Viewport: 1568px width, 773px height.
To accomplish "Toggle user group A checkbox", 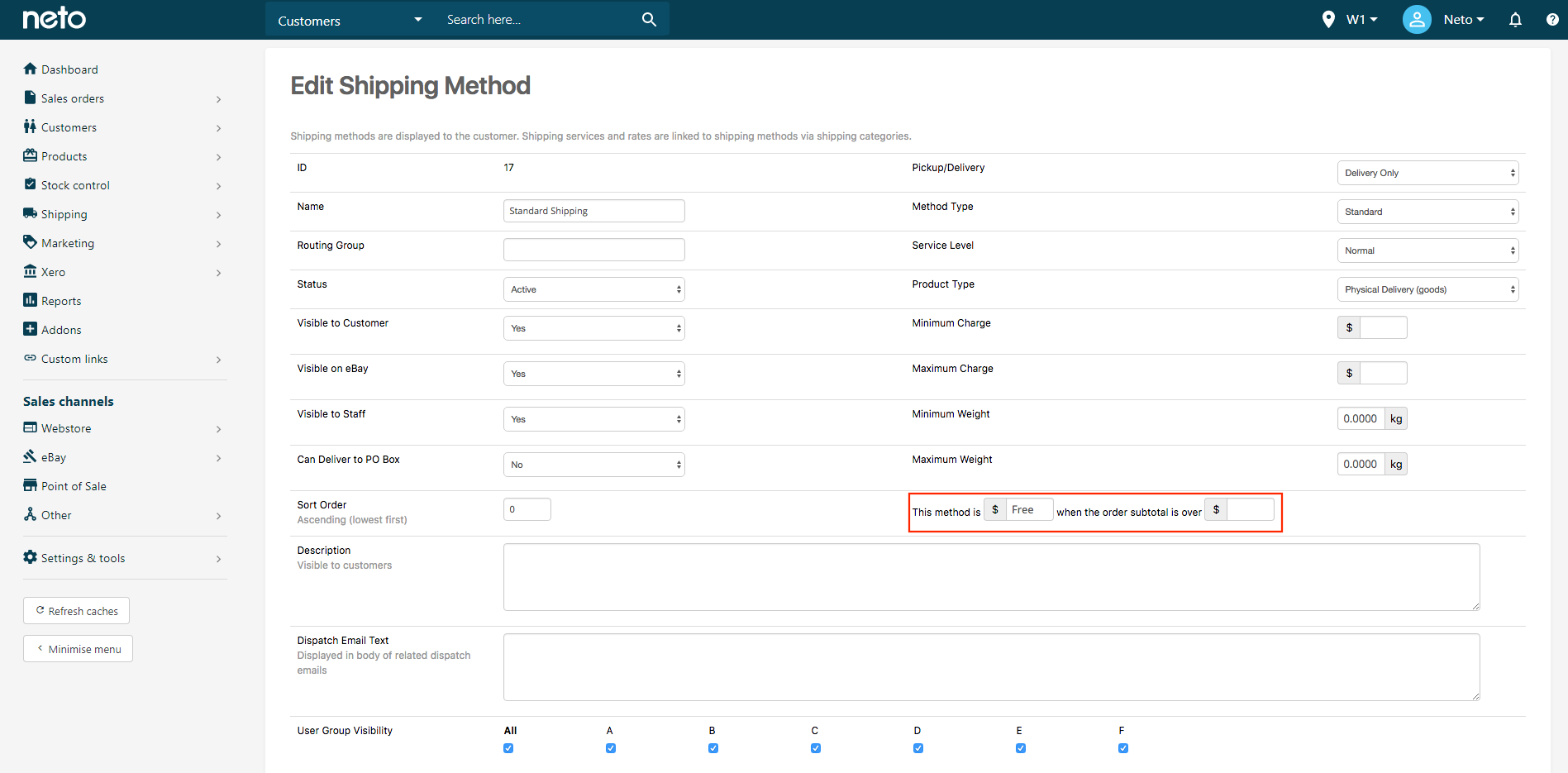I will tap(611, 748).
